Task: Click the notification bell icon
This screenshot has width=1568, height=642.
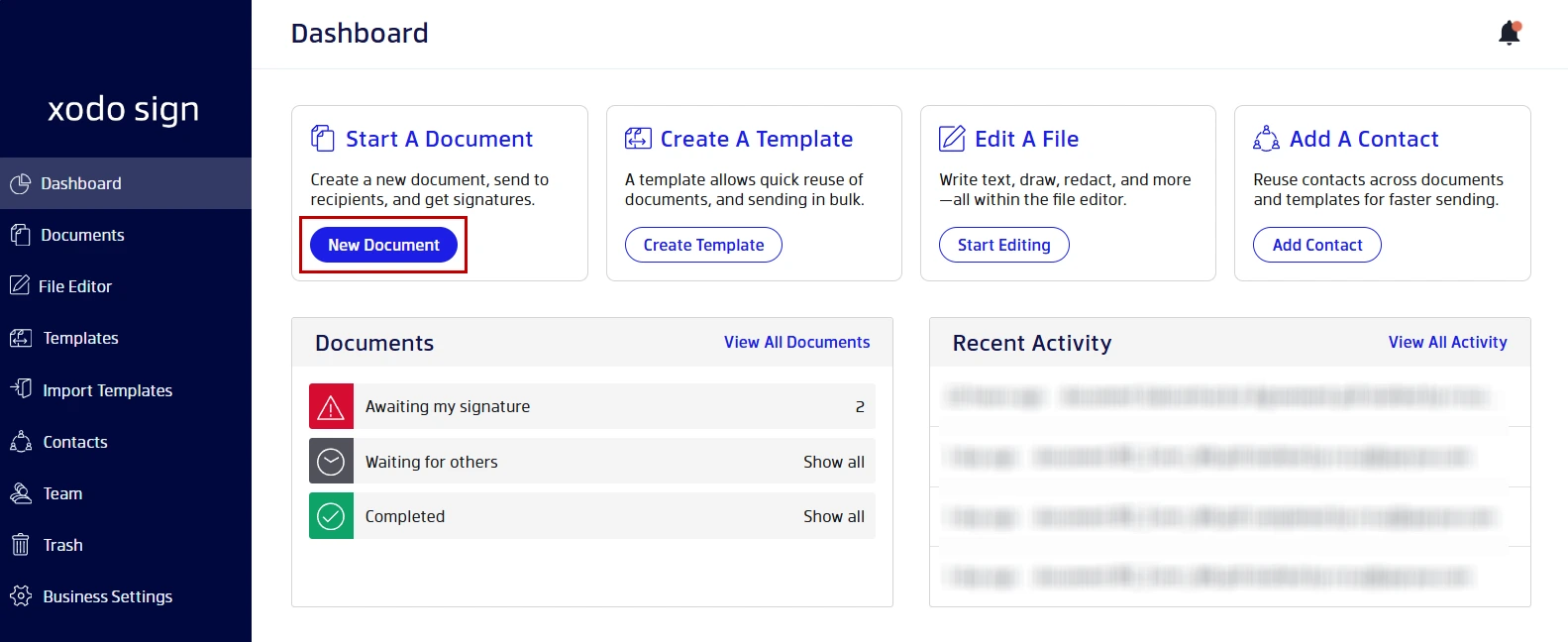Action: point(1509,33)
